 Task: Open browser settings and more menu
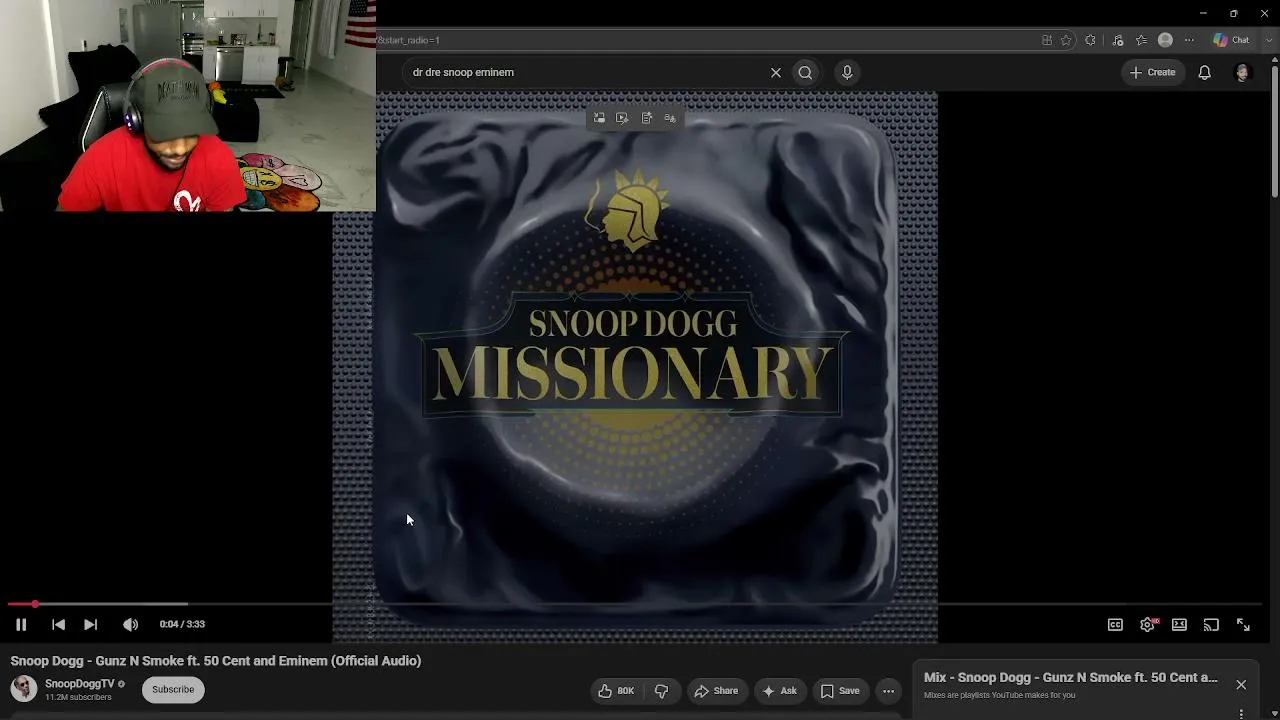pyautogui.click(x=1189, y=40)
